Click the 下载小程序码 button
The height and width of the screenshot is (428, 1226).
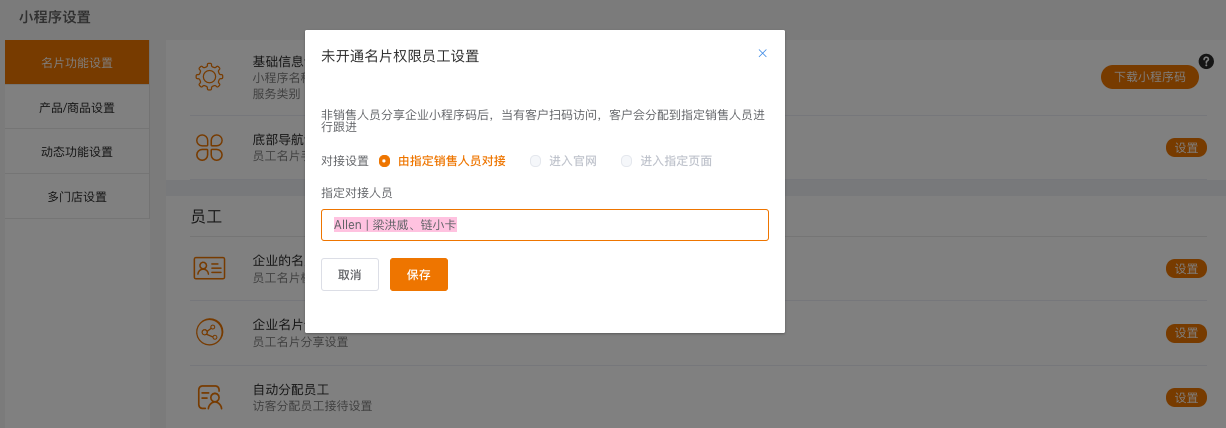(1149, 77)
